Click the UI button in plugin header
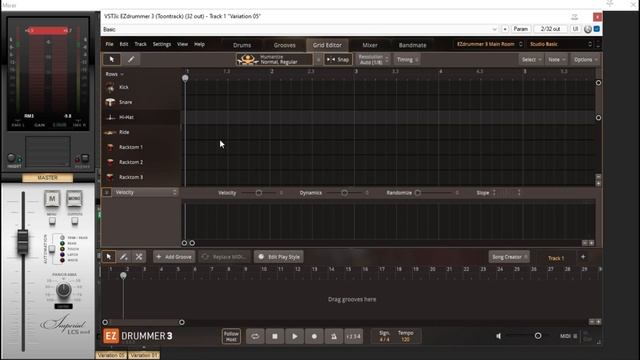 (x=575, y=29)
